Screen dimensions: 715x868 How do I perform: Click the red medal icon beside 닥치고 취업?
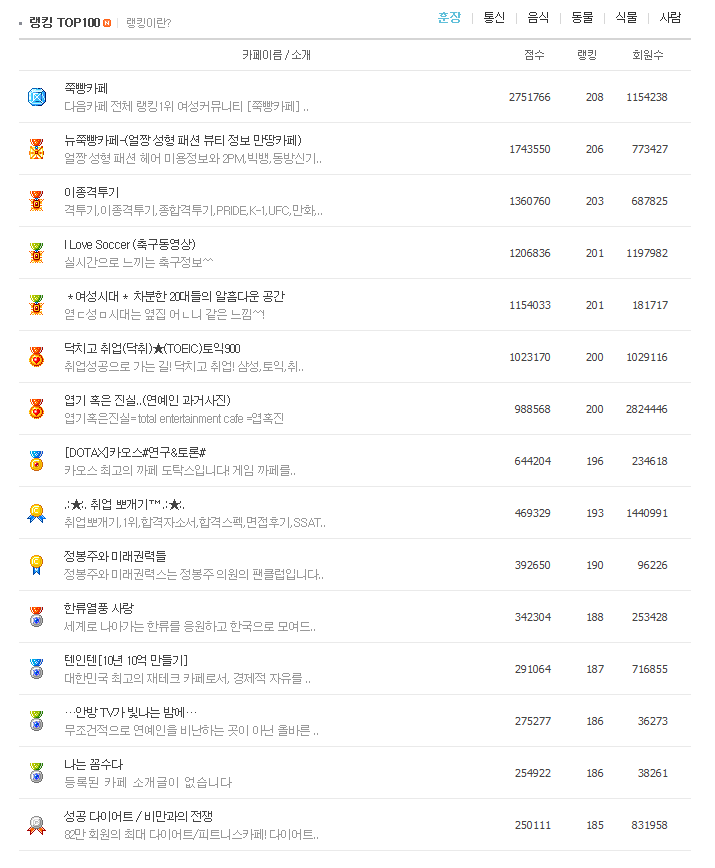click(x=37, y=357)
